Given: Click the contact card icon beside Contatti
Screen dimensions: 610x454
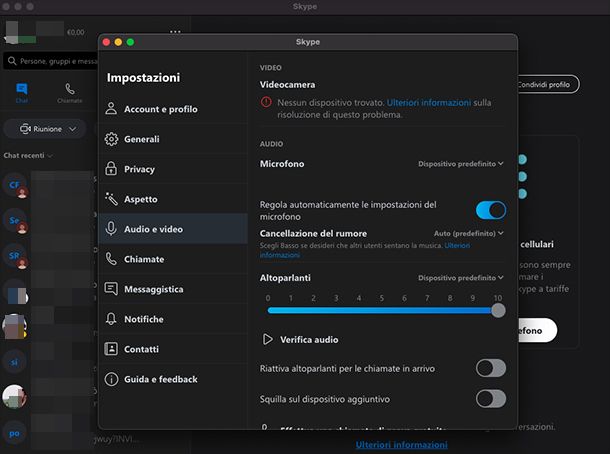Looking at the screenshot, I should coord(111,349).
